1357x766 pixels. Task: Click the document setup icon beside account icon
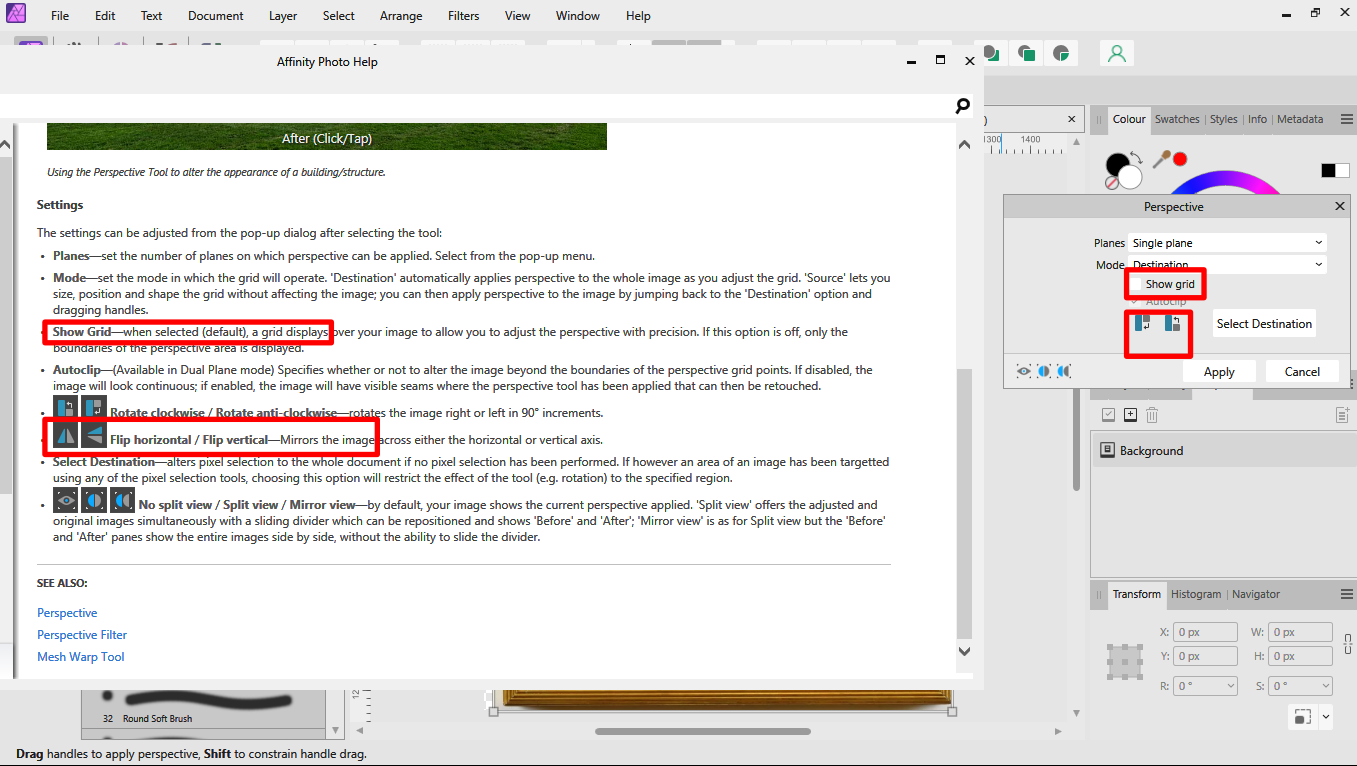pyautogui.click(x=1062, y=52)
